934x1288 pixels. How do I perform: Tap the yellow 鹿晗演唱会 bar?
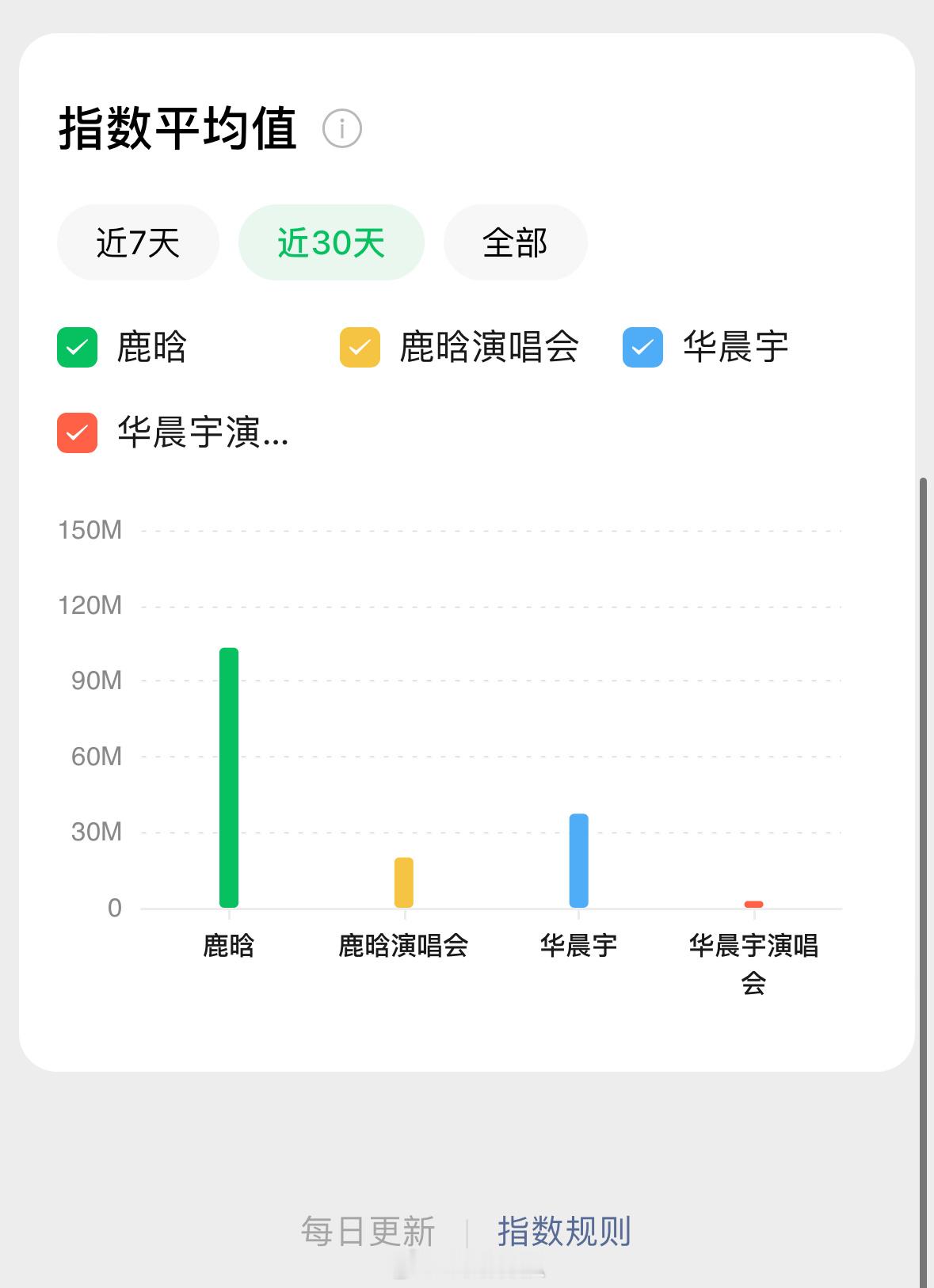(x=404, y=882)
